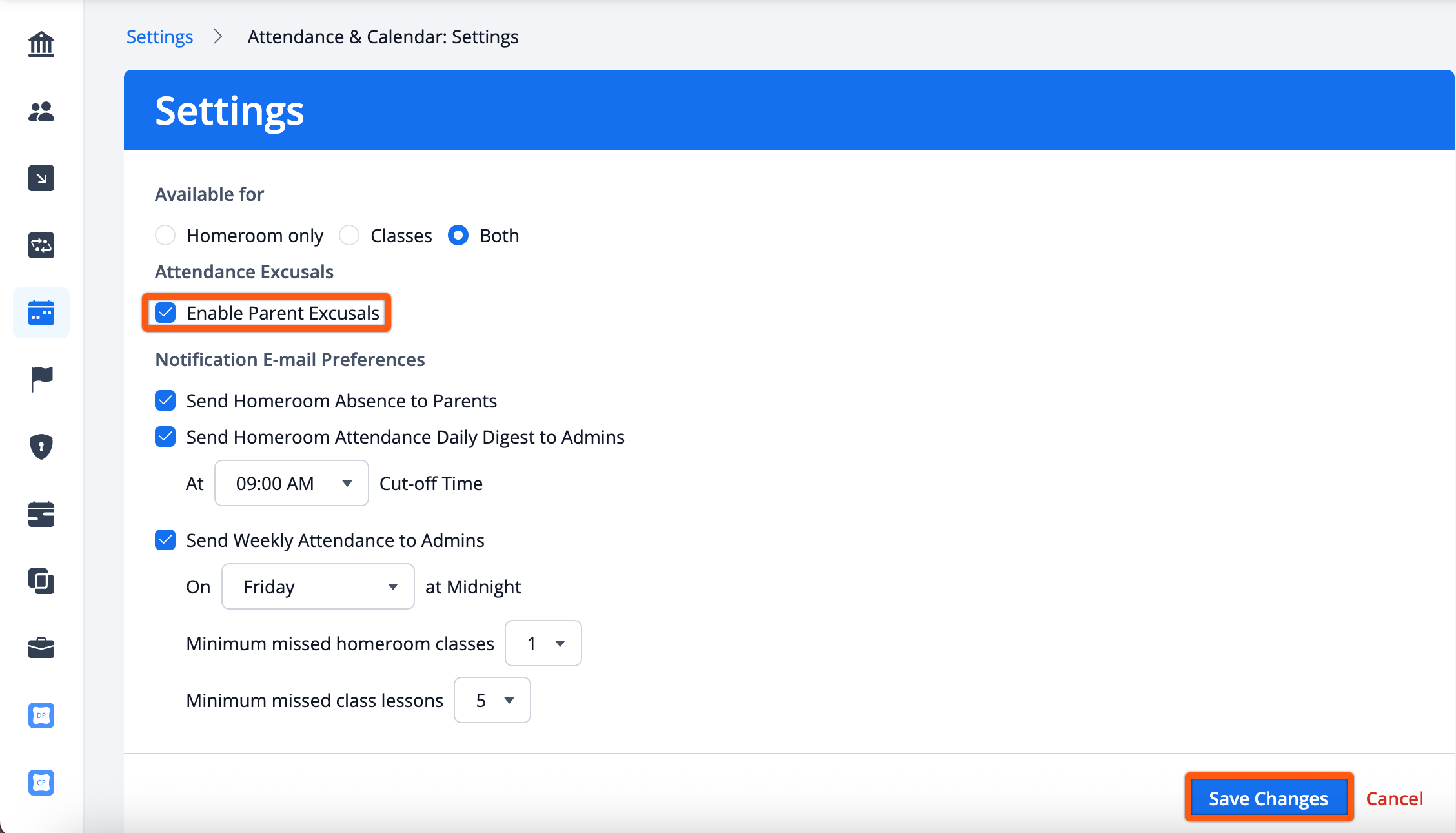Uncheck Enable Parent Excusals
Screen dimensions: 1456x833
(x=166, y=313)
